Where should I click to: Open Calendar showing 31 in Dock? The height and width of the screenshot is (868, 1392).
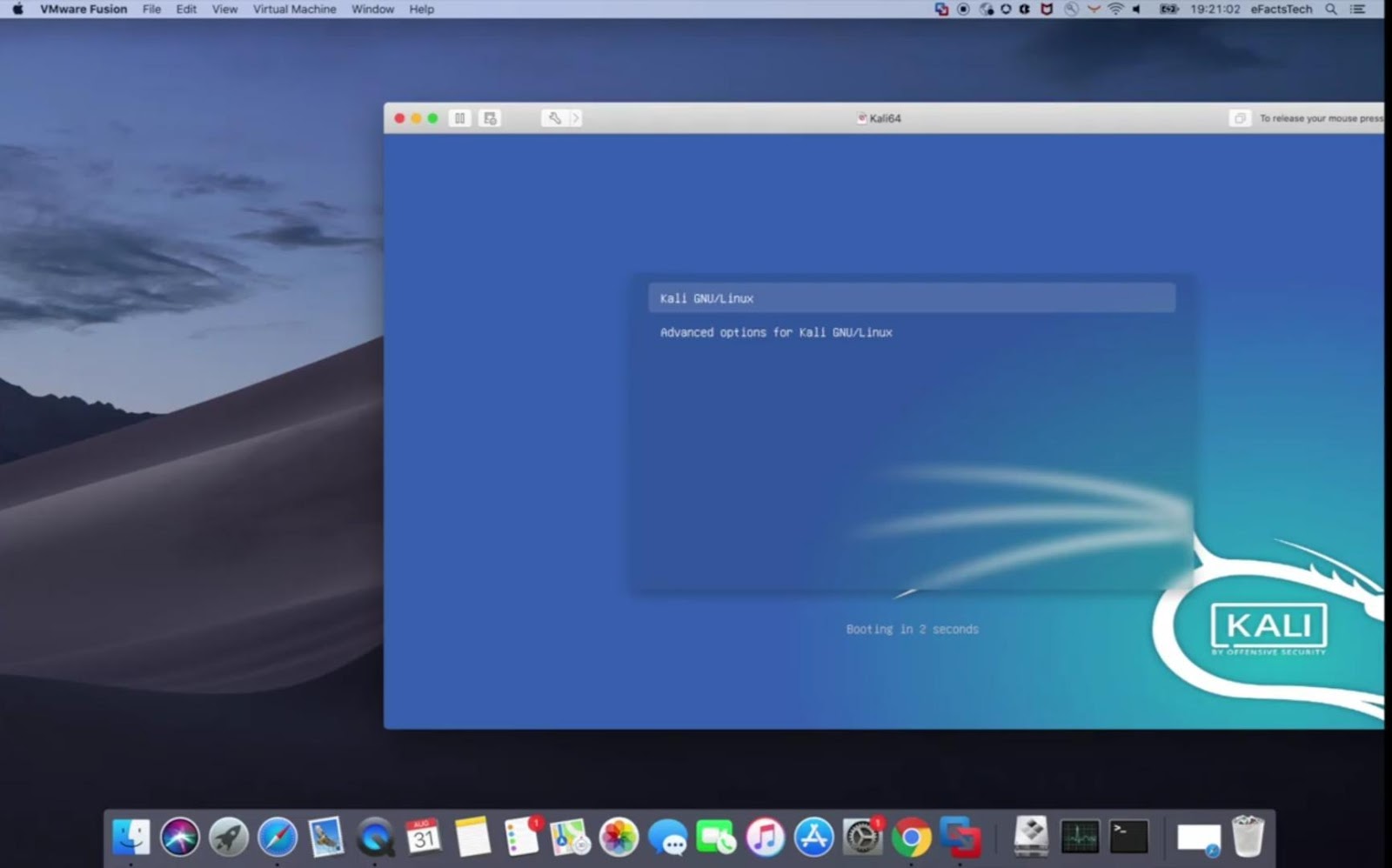(424, 837)
